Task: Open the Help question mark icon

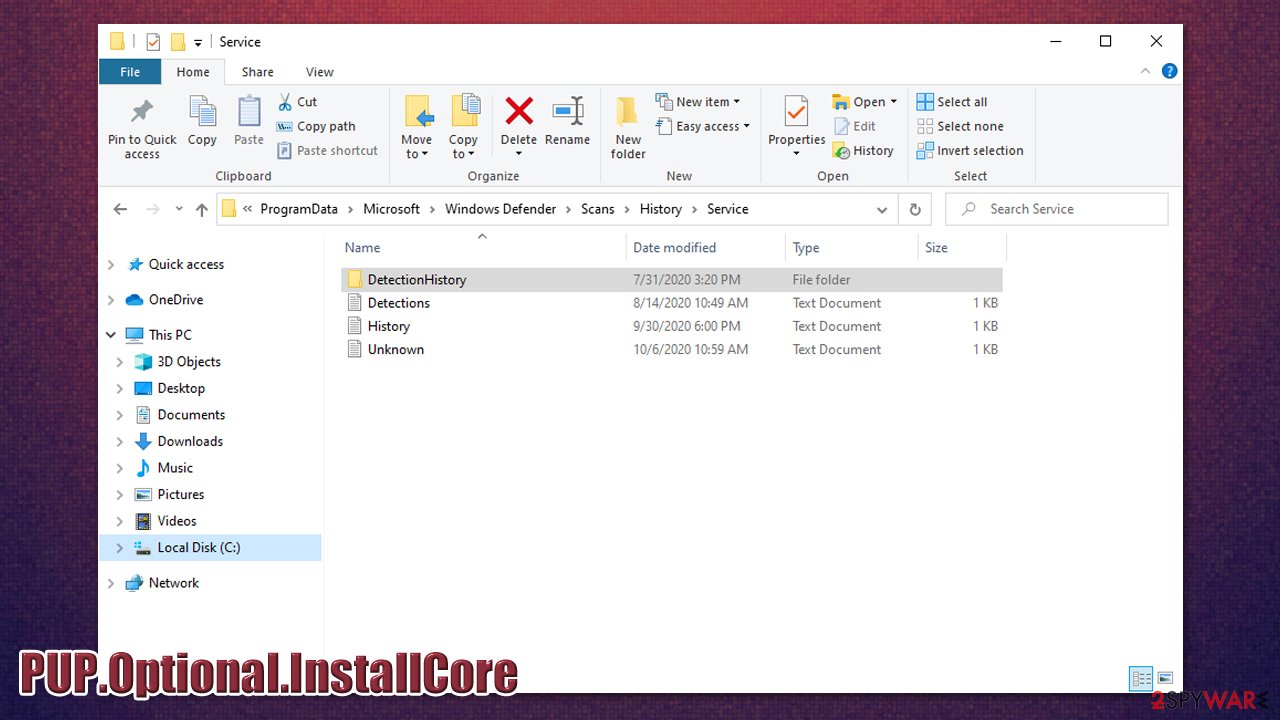Action: tap(1169, 71)
